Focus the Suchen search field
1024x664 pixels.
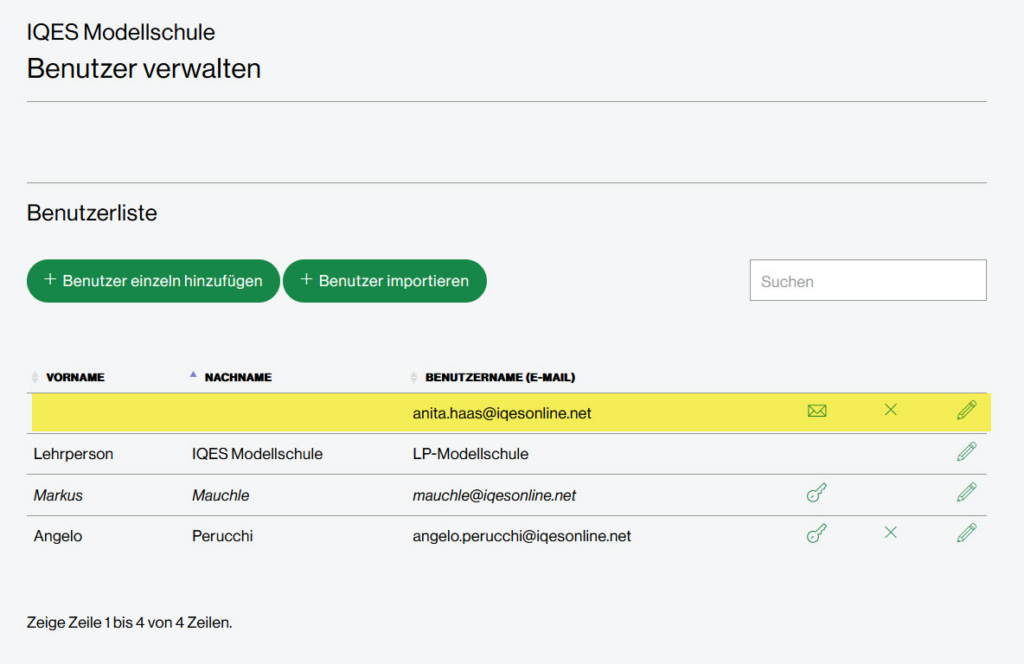pos(868,280)
